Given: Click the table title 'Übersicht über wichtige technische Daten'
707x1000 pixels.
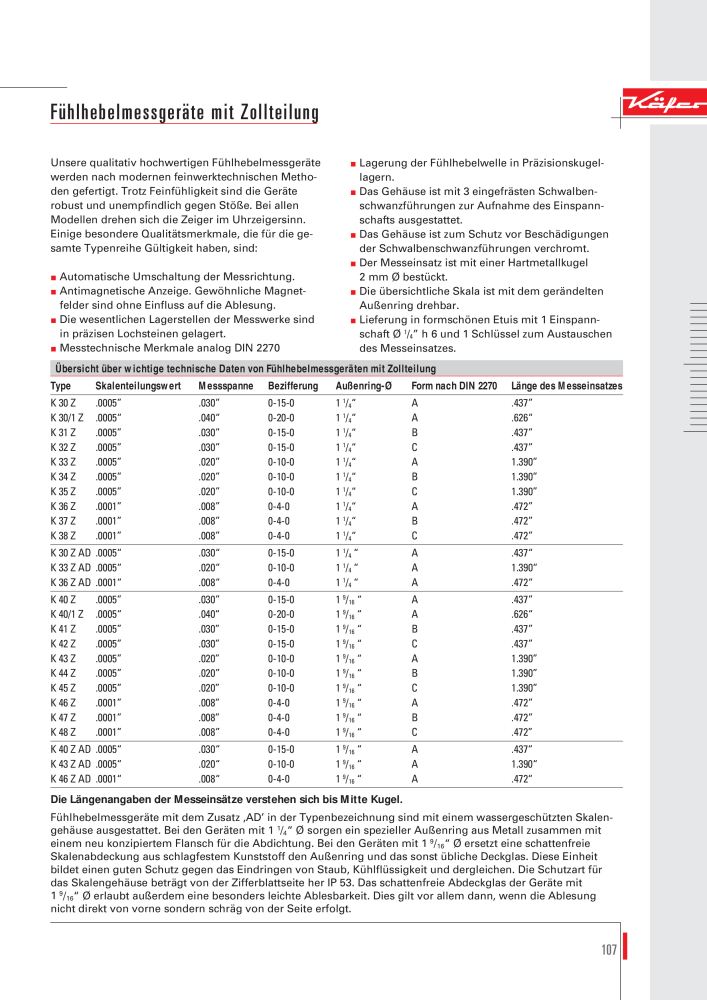Looking at the screenshot, I should (x=245, y=369).
